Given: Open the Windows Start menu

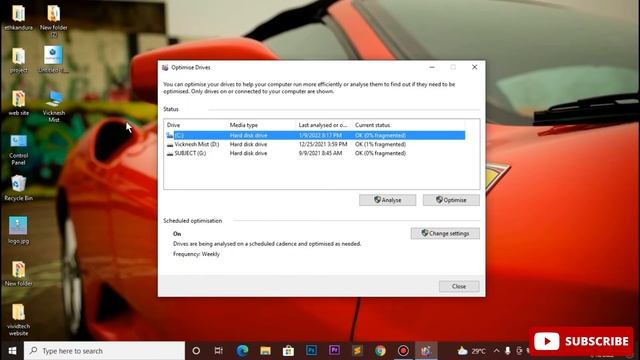Looking at the screenshot, I should pos(12,351).
